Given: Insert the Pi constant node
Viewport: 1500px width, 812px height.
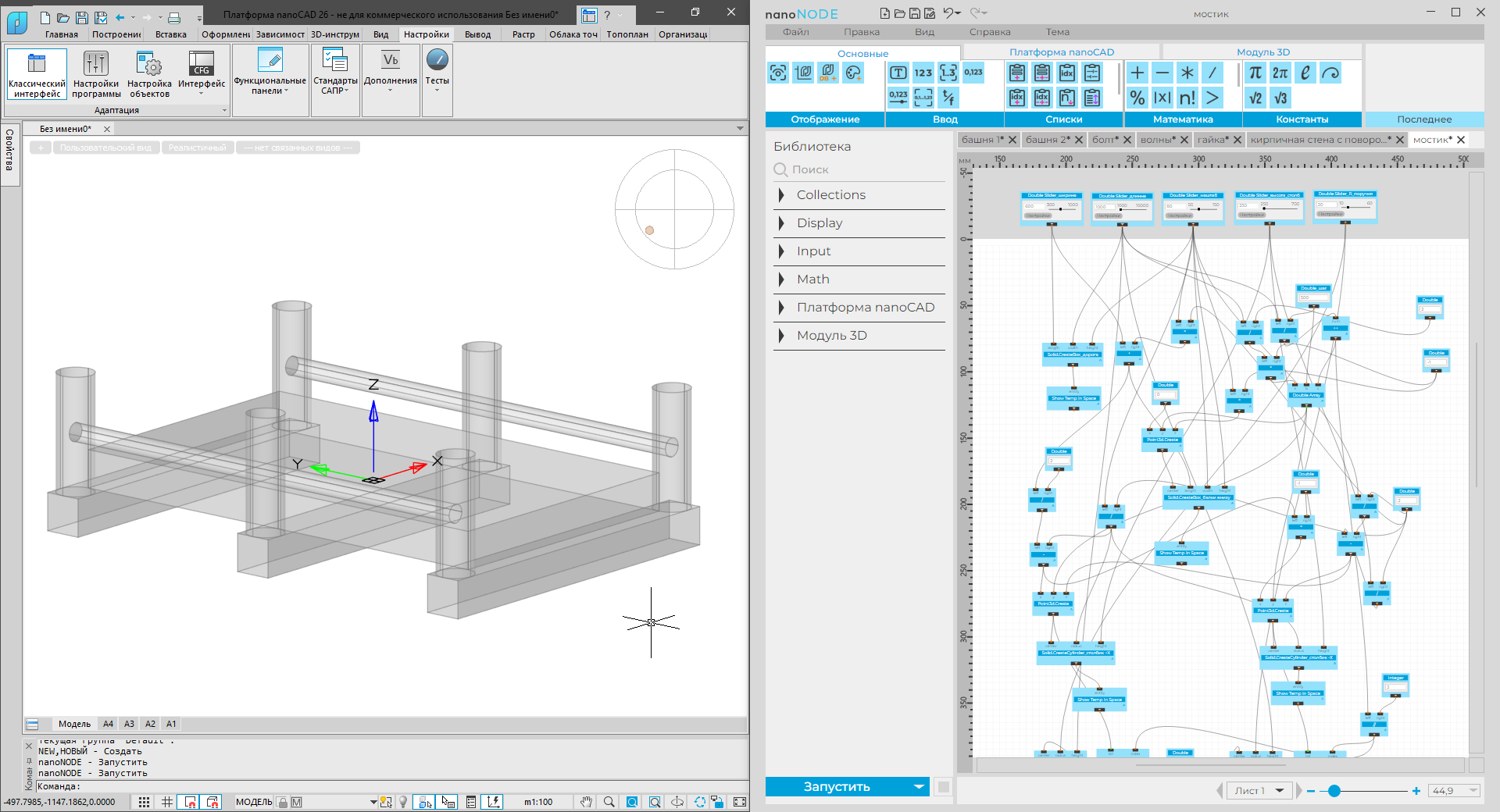Looking at the screenshot, I should (1255, 73).
